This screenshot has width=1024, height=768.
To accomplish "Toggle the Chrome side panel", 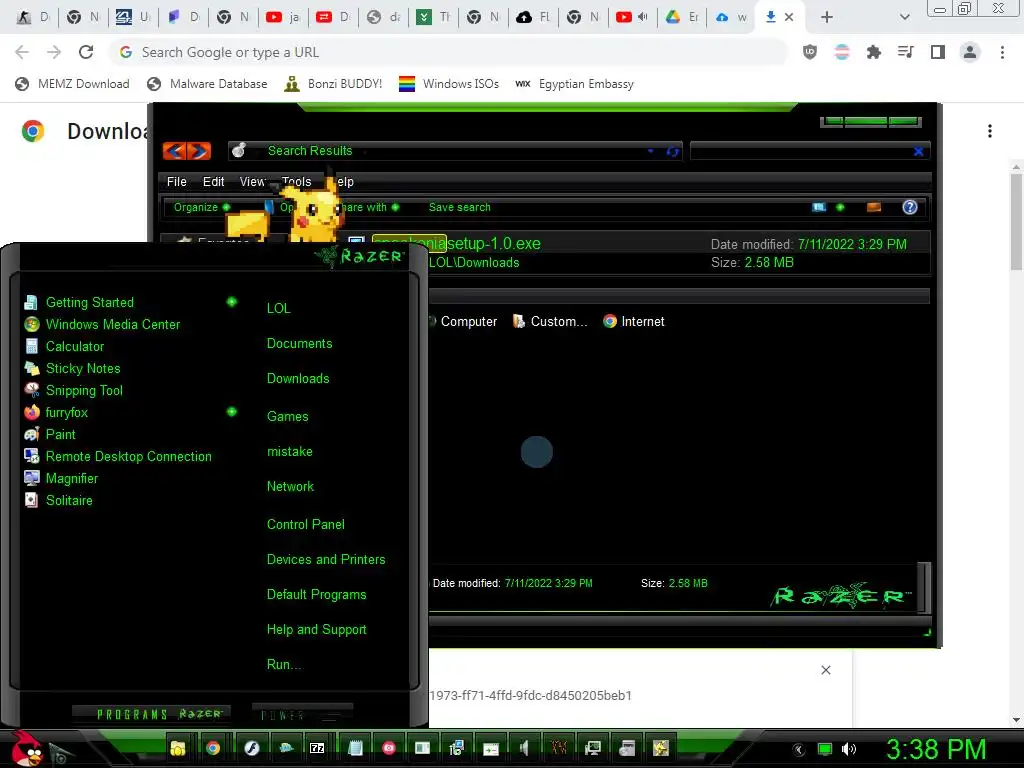I will (x=938, y=52).
